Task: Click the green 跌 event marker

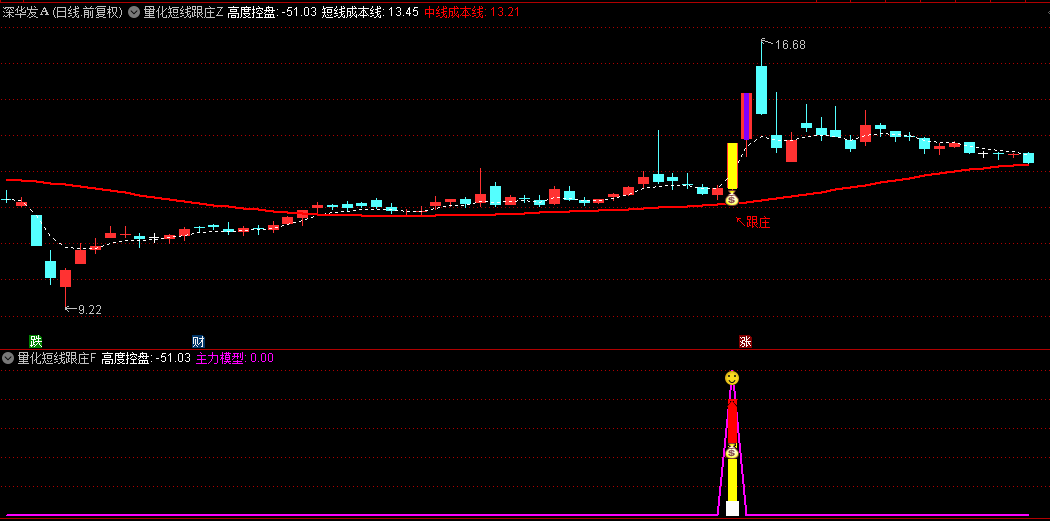Action: (x=35, y=342)
